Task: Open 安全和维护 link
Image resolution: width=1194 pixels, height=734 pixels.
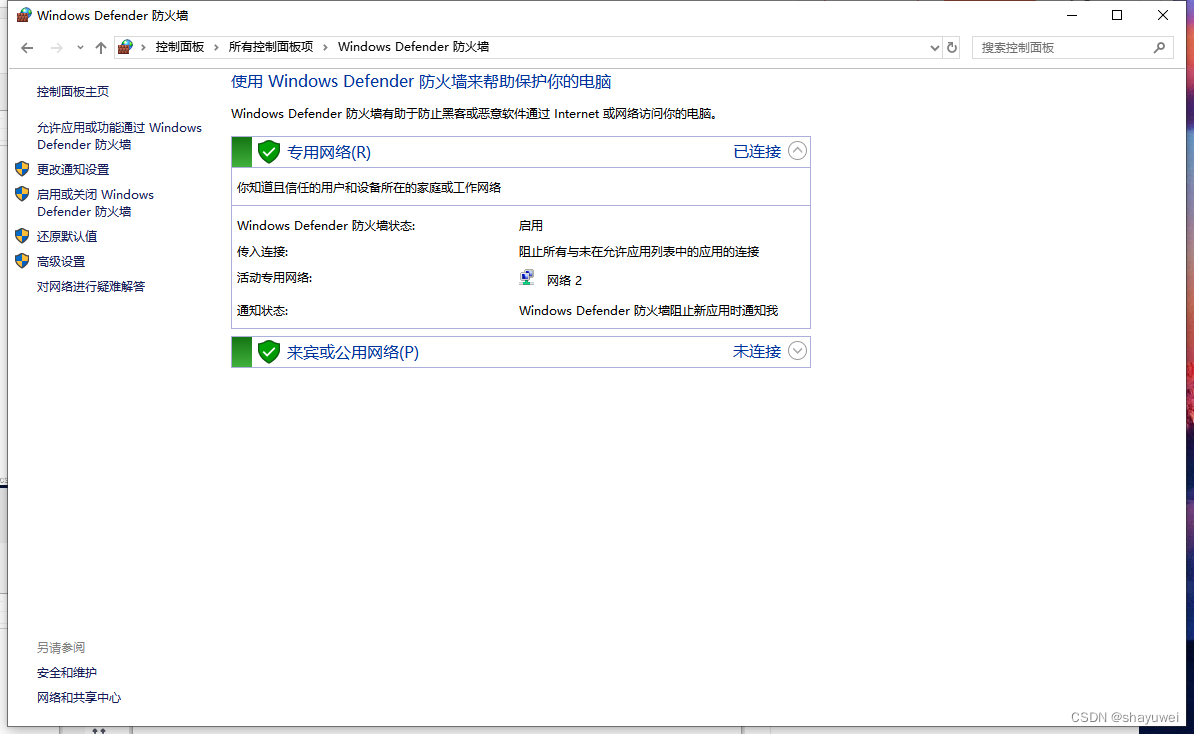Action: [67, 672]
